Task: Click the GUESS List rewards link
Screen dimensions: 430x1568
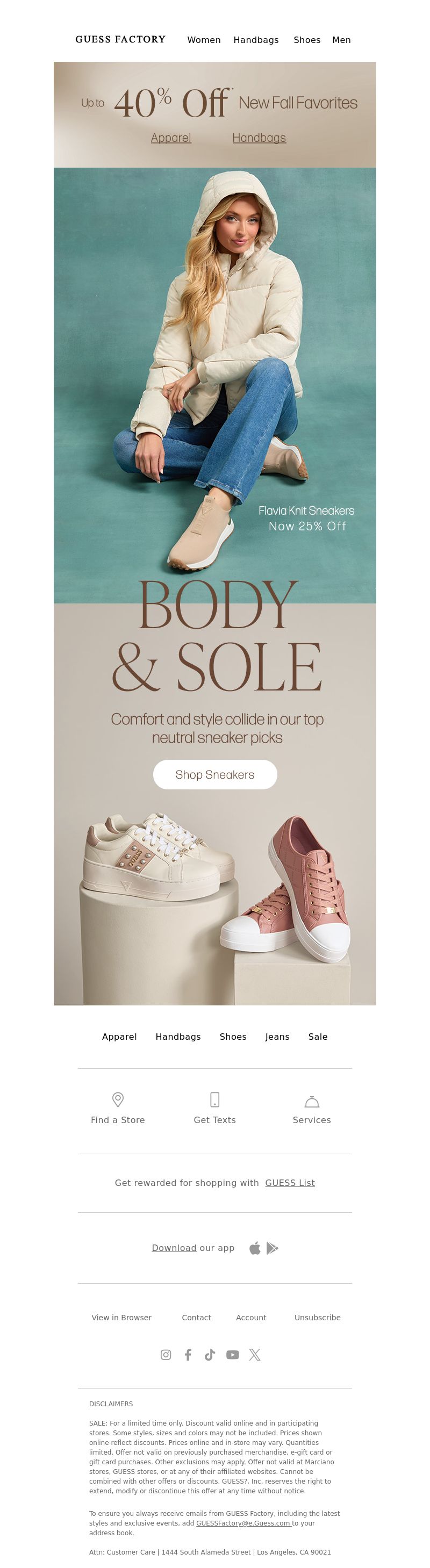Action: (x=290, y=1182)
